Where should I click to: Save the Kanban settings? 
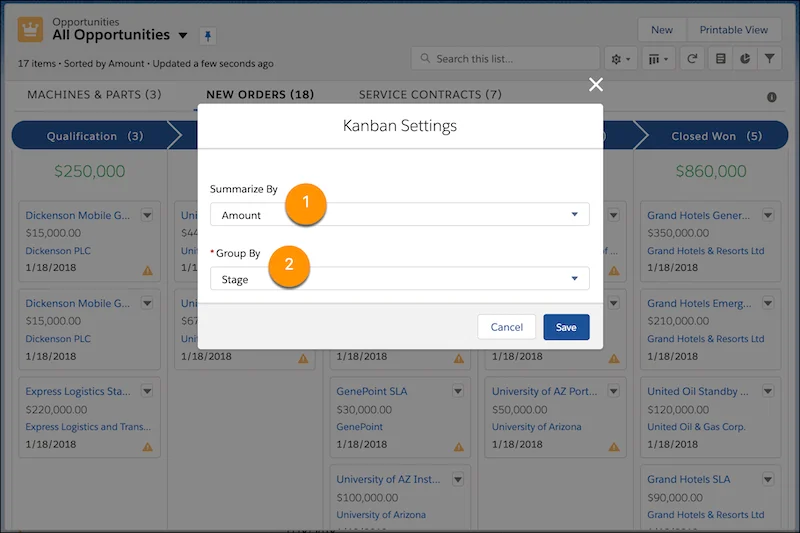pyautogui.click(x=566, y=327)
